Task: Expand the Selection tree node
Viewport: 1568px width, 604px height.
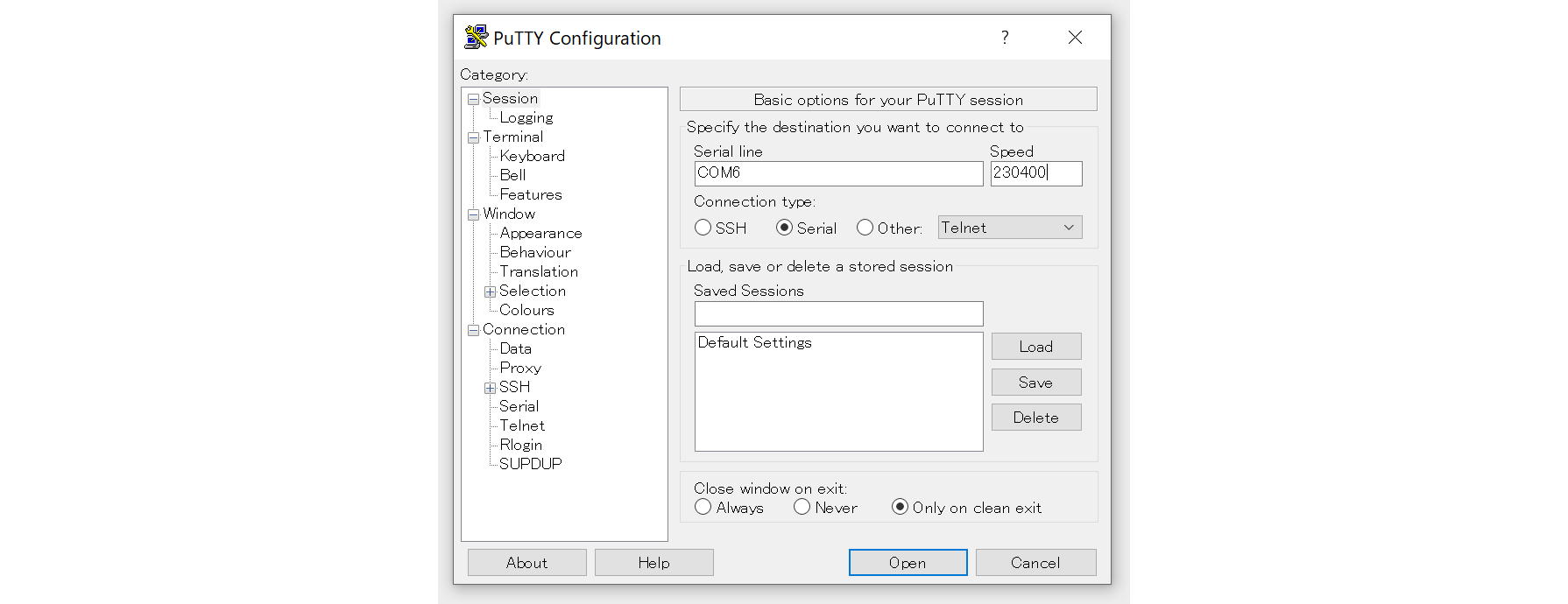Action: [491, 291]
